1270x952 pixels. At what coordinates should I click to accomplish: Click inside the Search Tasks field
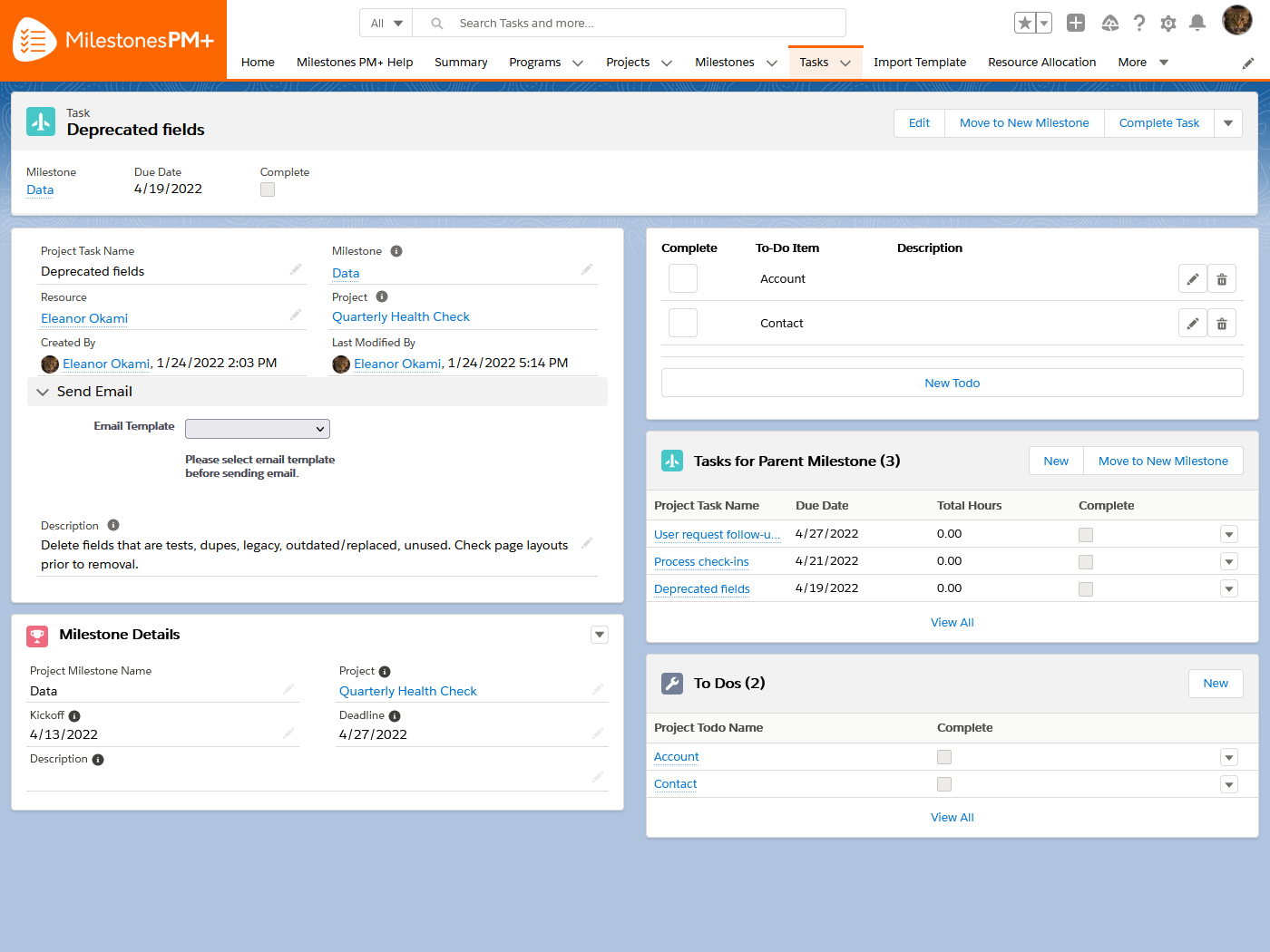pyautogui.click(x=635, y=23)
